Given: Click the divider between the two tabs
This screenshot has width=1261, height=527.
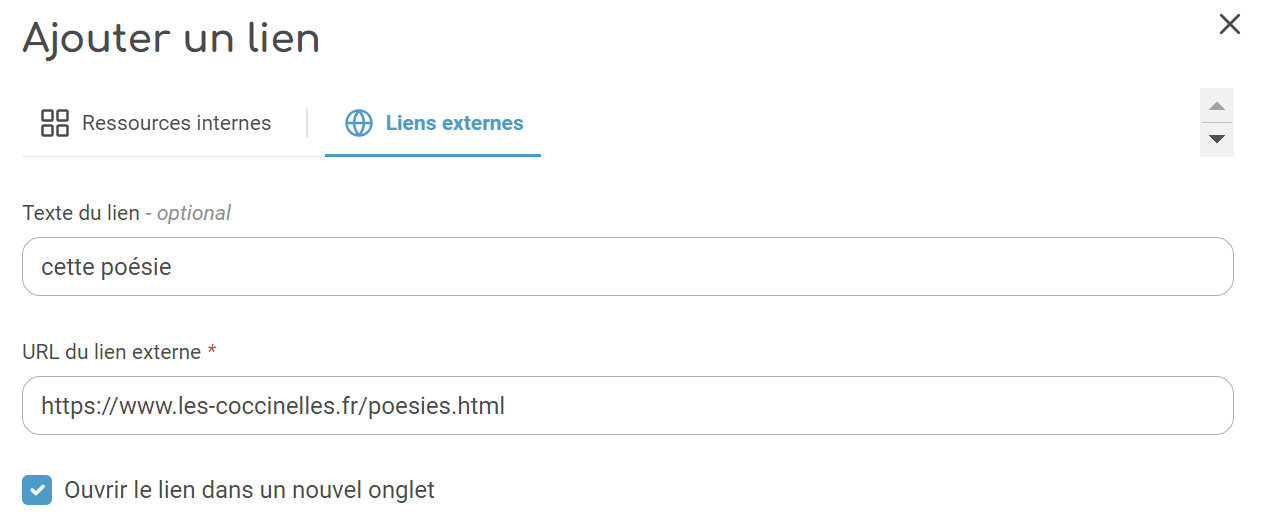Looking at the screenshot, I should (307, 123).
